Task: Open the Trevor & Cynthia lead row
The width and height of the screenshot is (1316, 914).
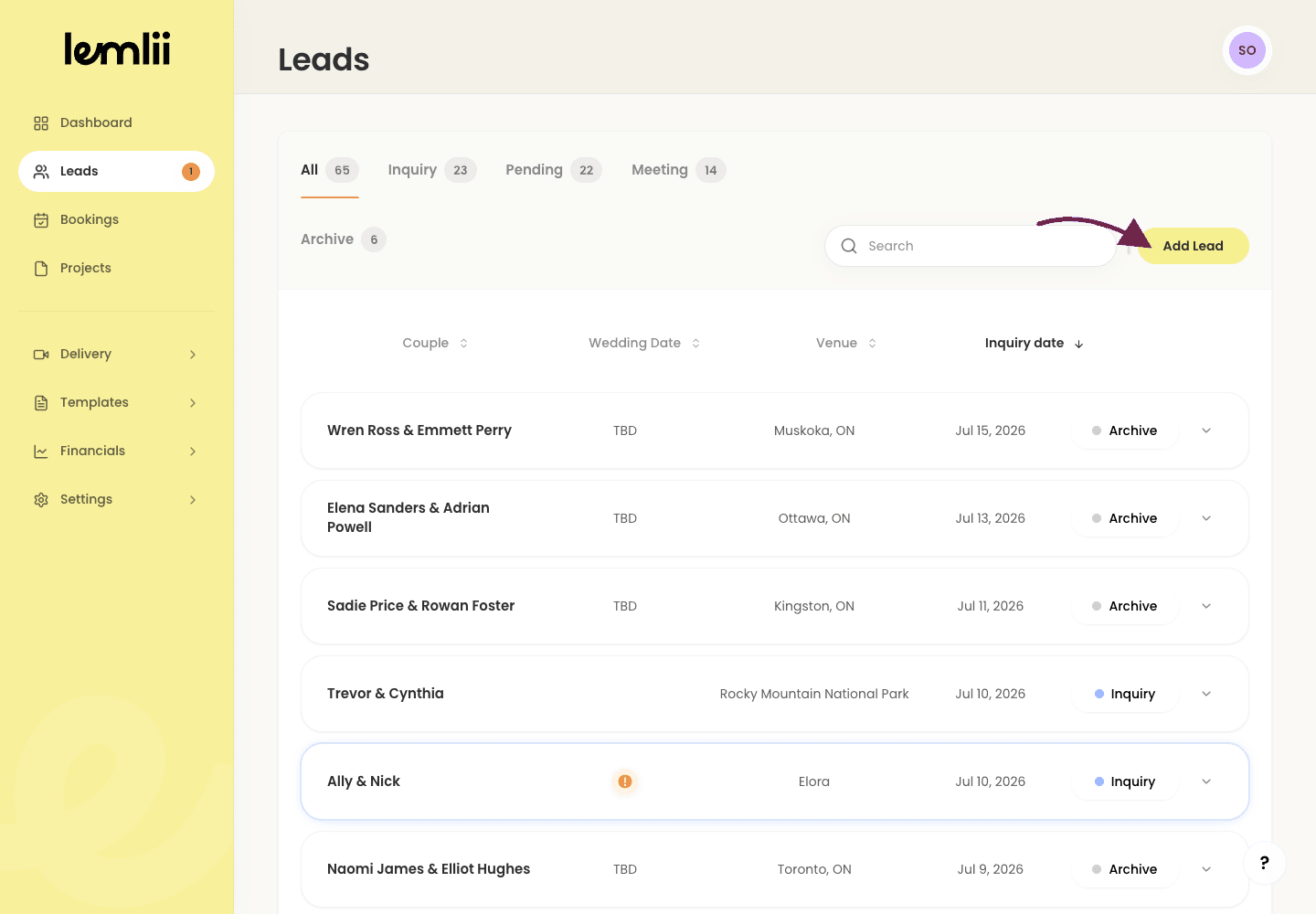Action: tap(775, 694)
